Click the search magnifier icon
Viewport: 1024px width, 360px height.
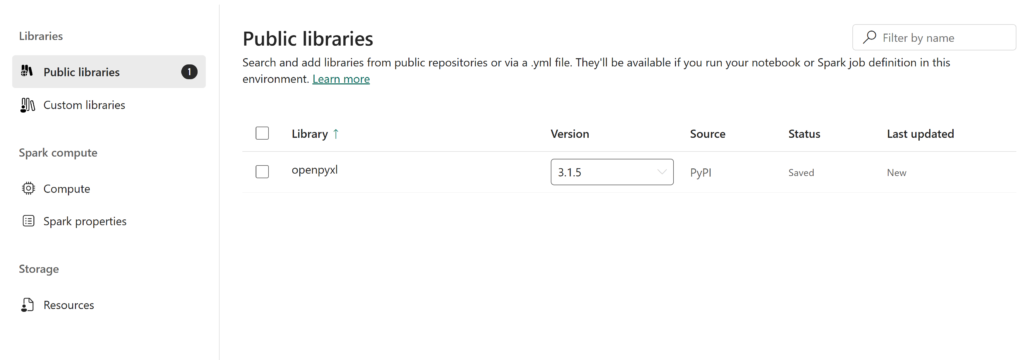(x=869, y=37)
